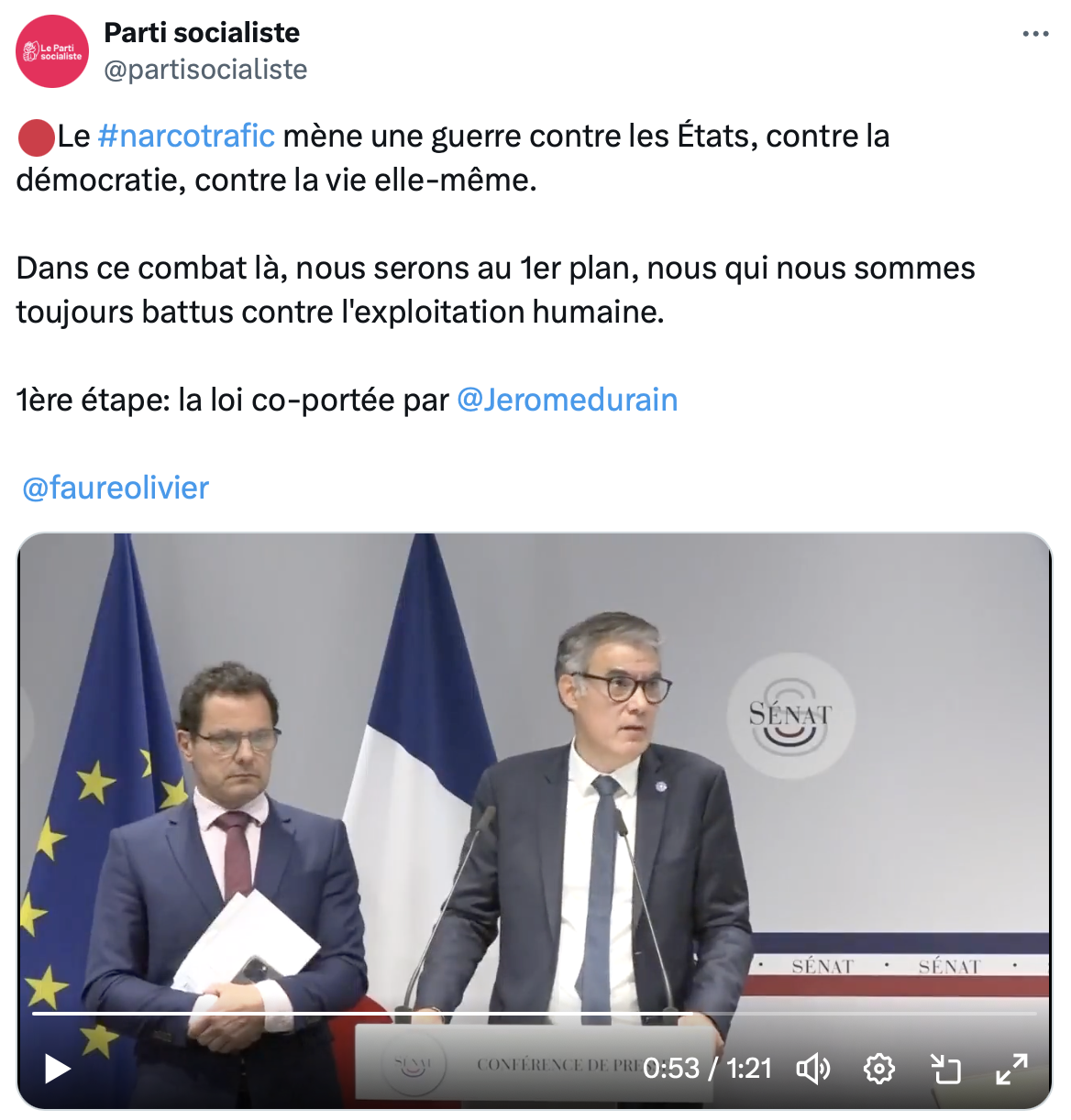The height and width of the screenshot is (1120, 1071).
Task: Toggle picture-in-picture mode icon
Action: (945, 1069)
